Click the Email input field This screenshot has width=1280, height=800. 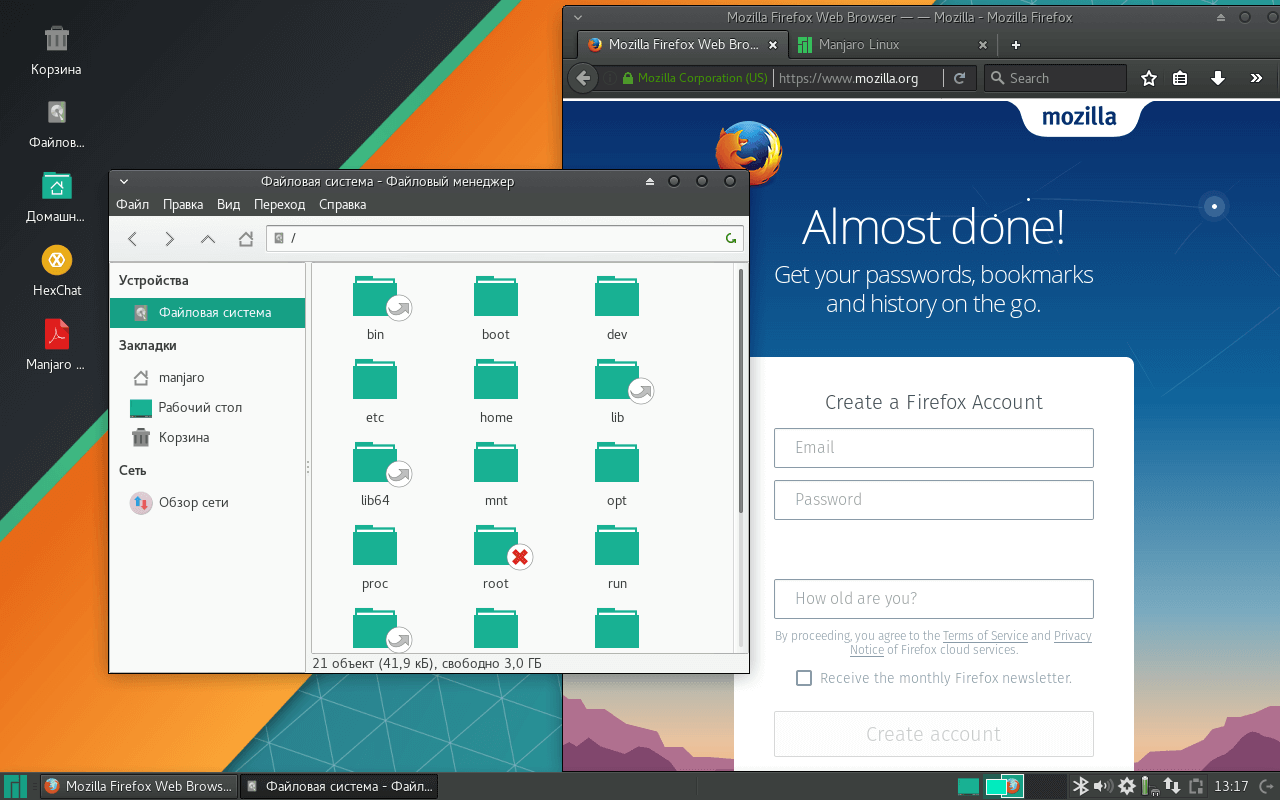pyautogui.click(x=933, y=447)
